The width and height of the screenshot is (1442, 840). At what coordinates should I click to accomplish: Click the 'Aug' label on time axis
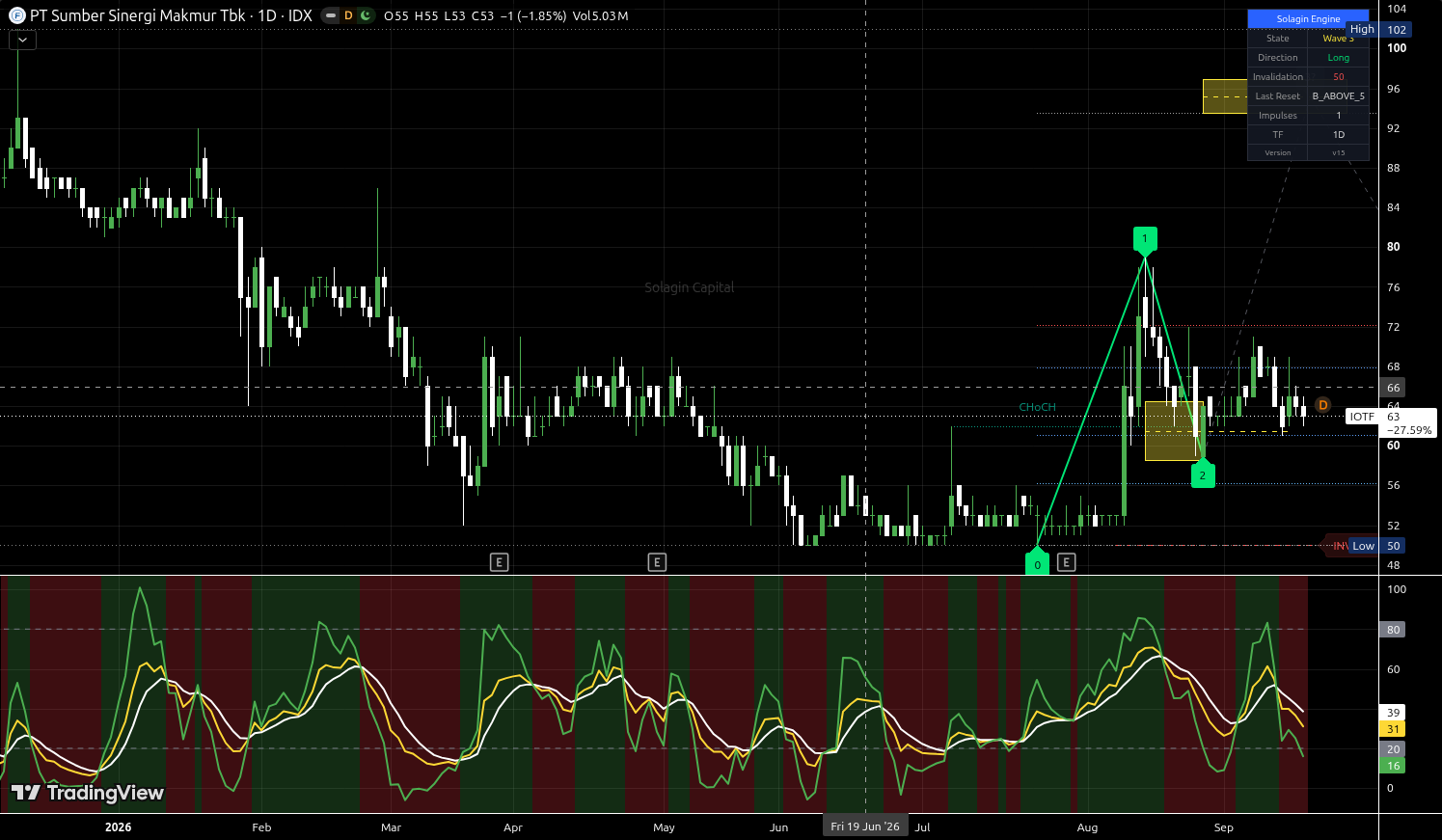tap(1087, 827)
